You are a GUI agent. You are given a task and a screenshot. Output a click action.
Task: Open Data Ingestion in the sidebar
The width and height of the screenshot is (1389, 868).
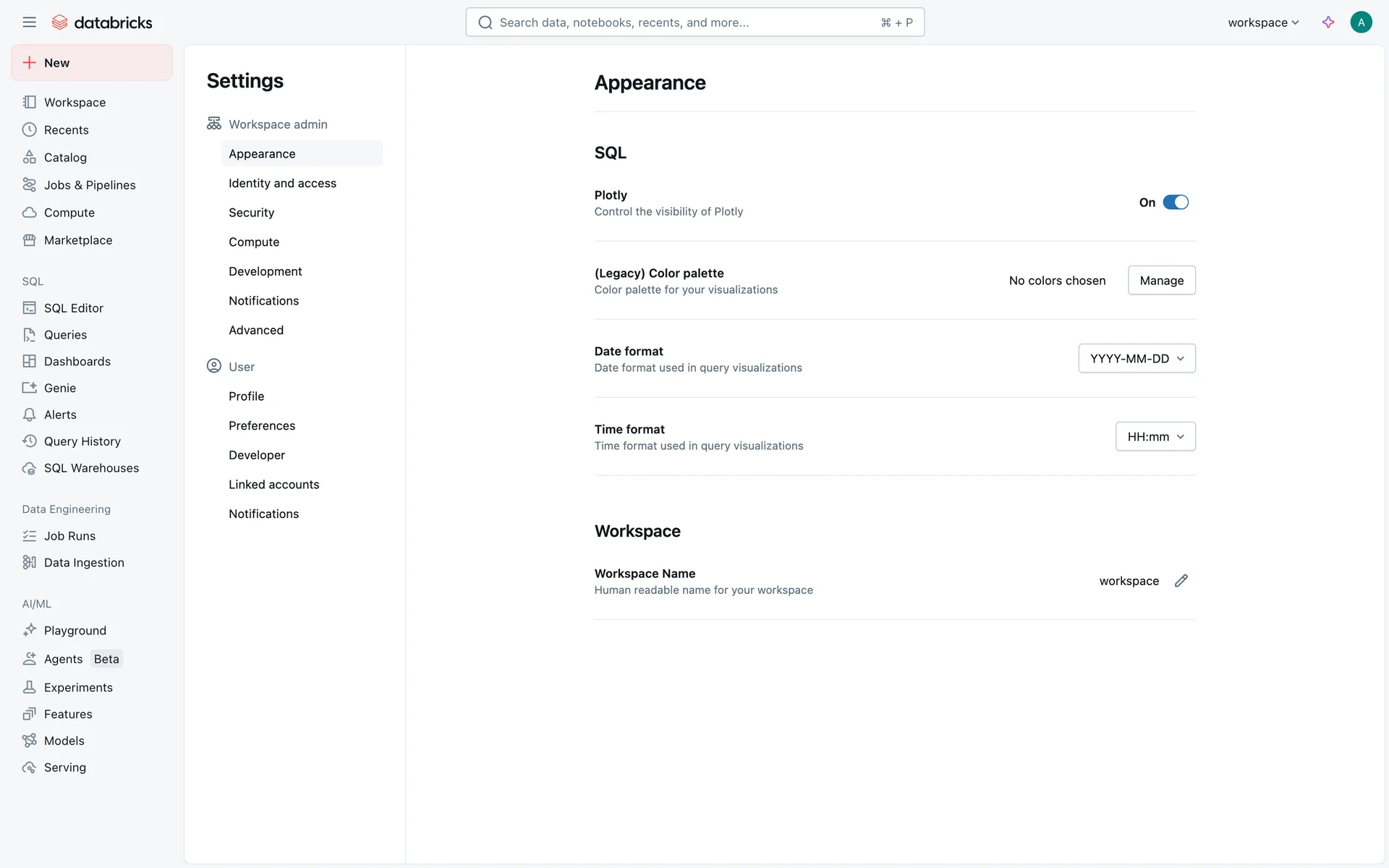tap(84, 563)
